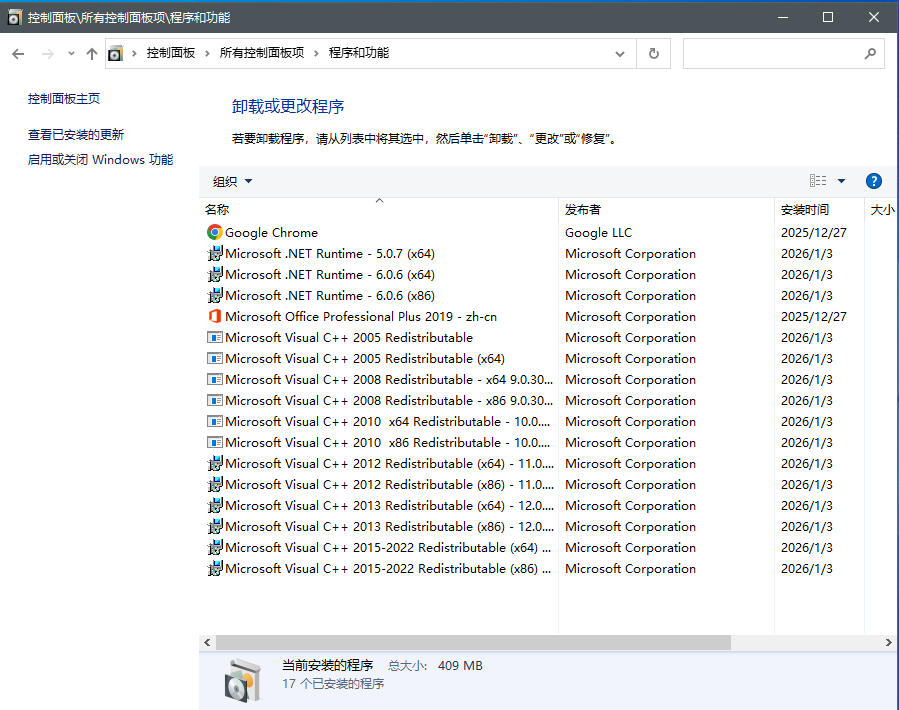Click the horizontal scrollbar at list bottom
The width and height of the screenshot is (899, 710).
(473, 642)
